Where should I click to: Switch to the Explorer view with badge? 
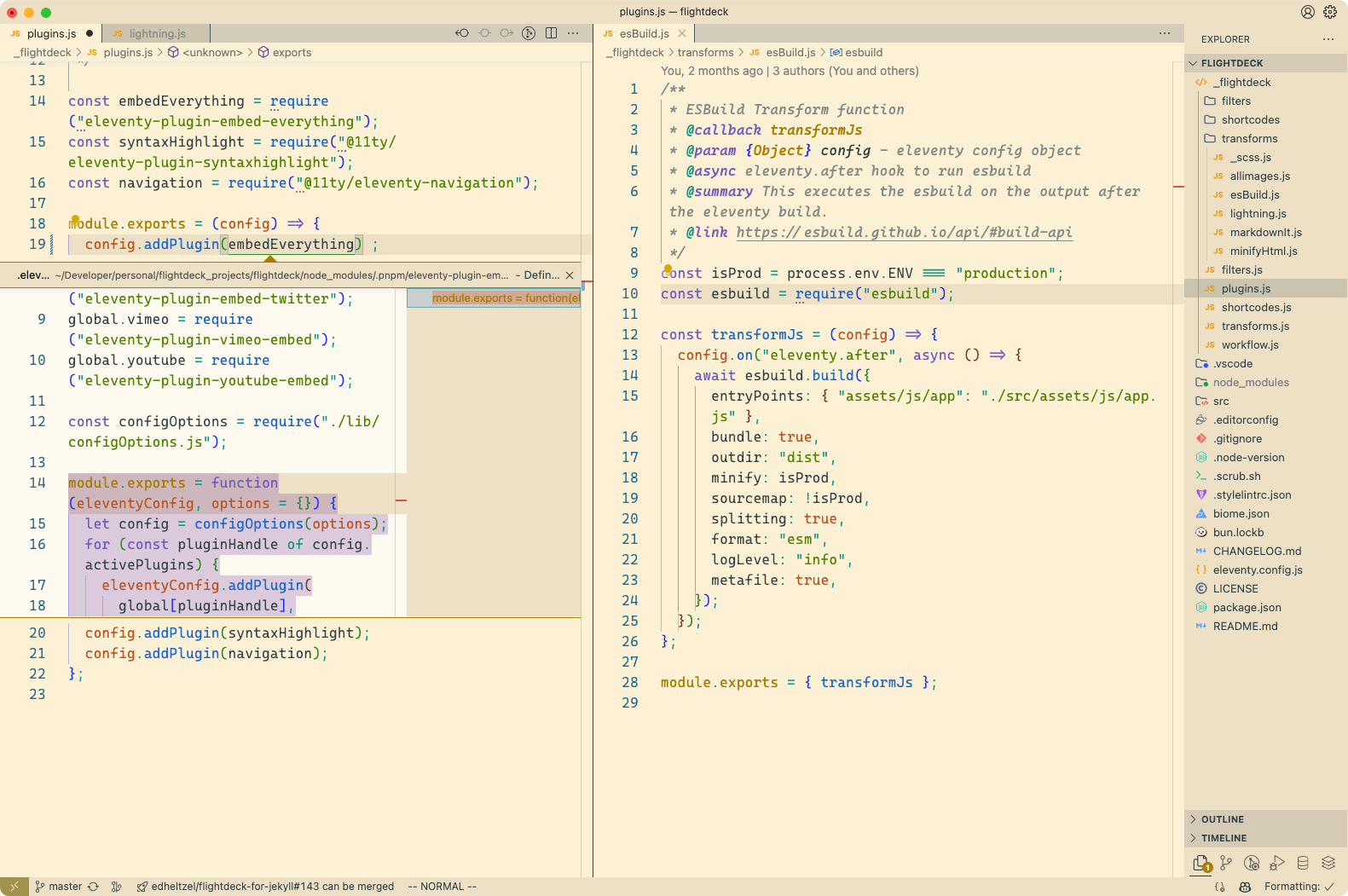tap(1201, 864)
